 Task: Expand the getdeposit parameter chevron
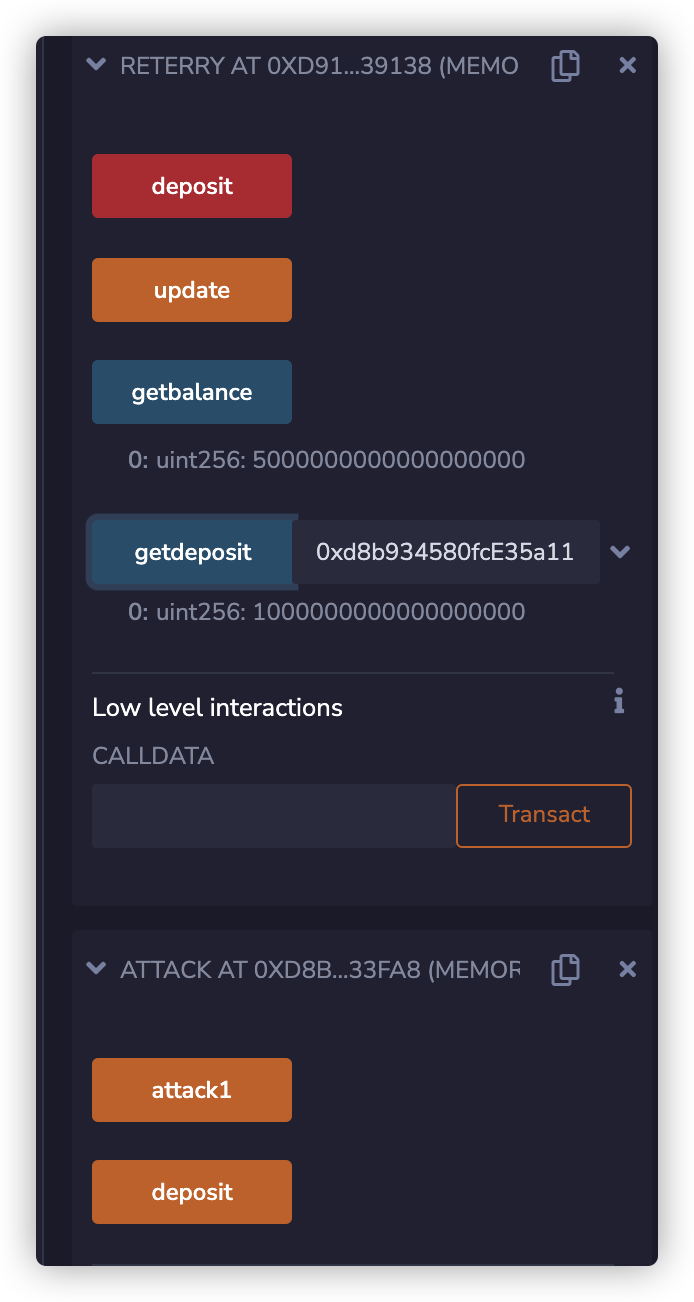tap(620, 552)
